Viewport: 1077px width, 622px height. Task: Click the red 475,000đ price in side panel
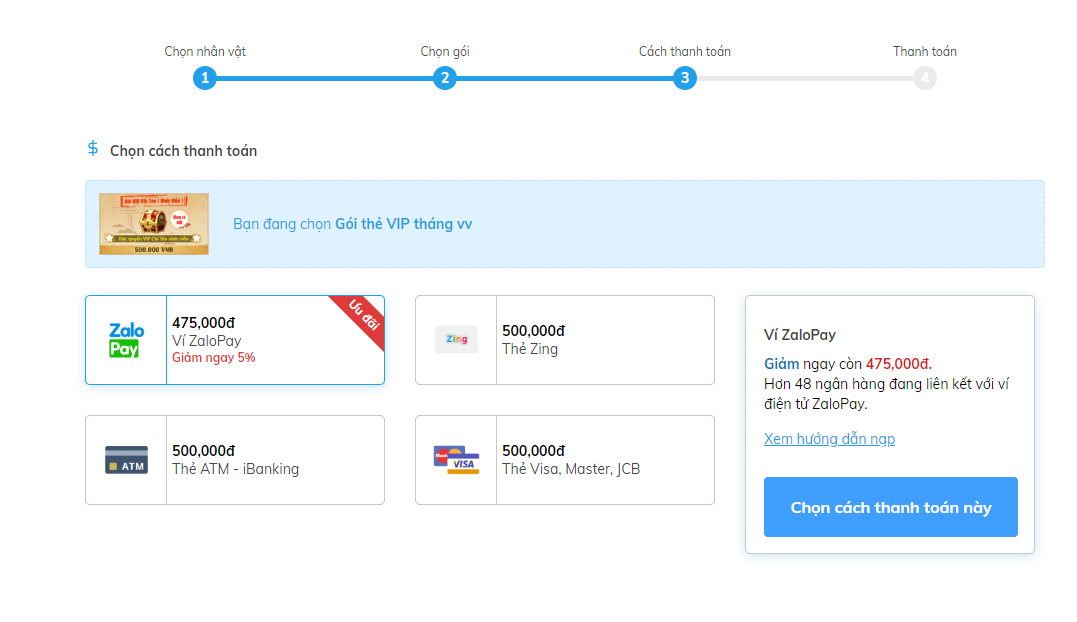click(898, 364)
